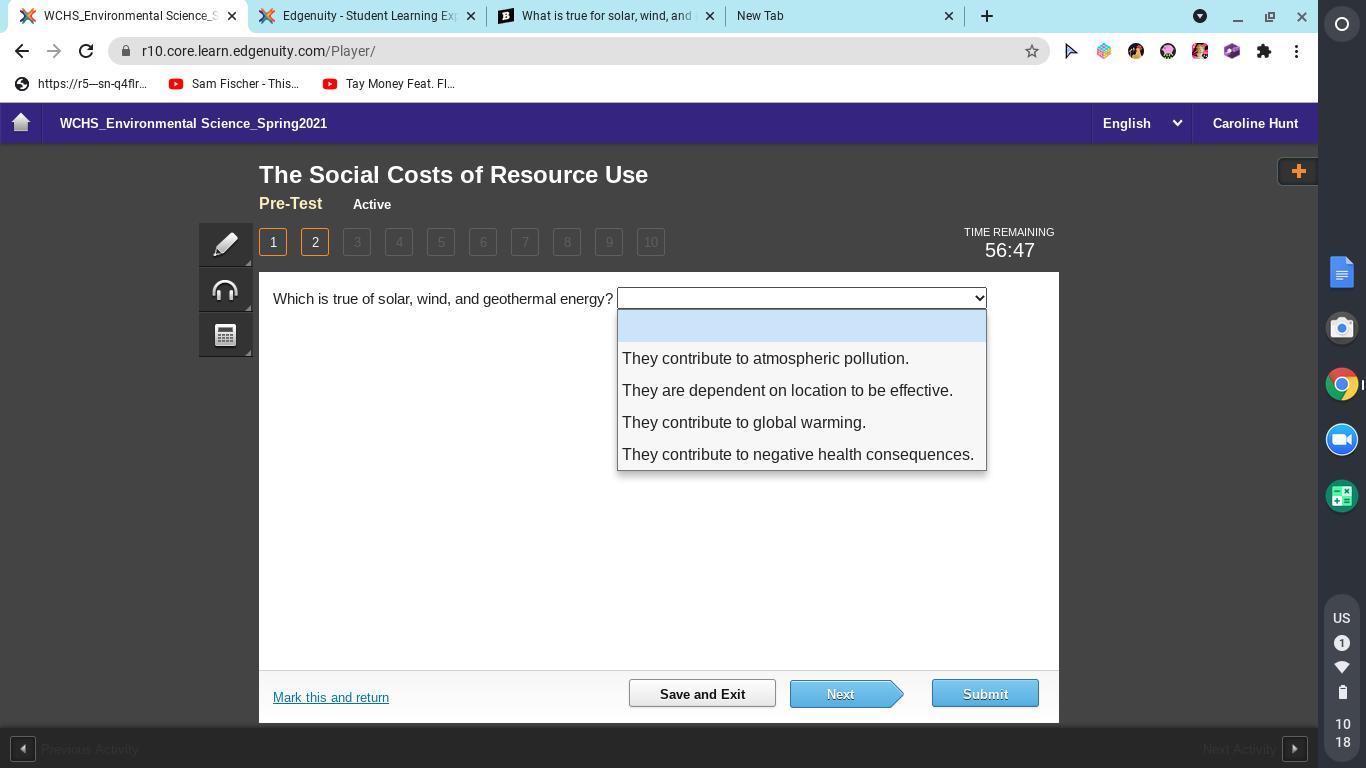Open the English language dropdown
The image size is (1366, 768).
pos(1142,123)
